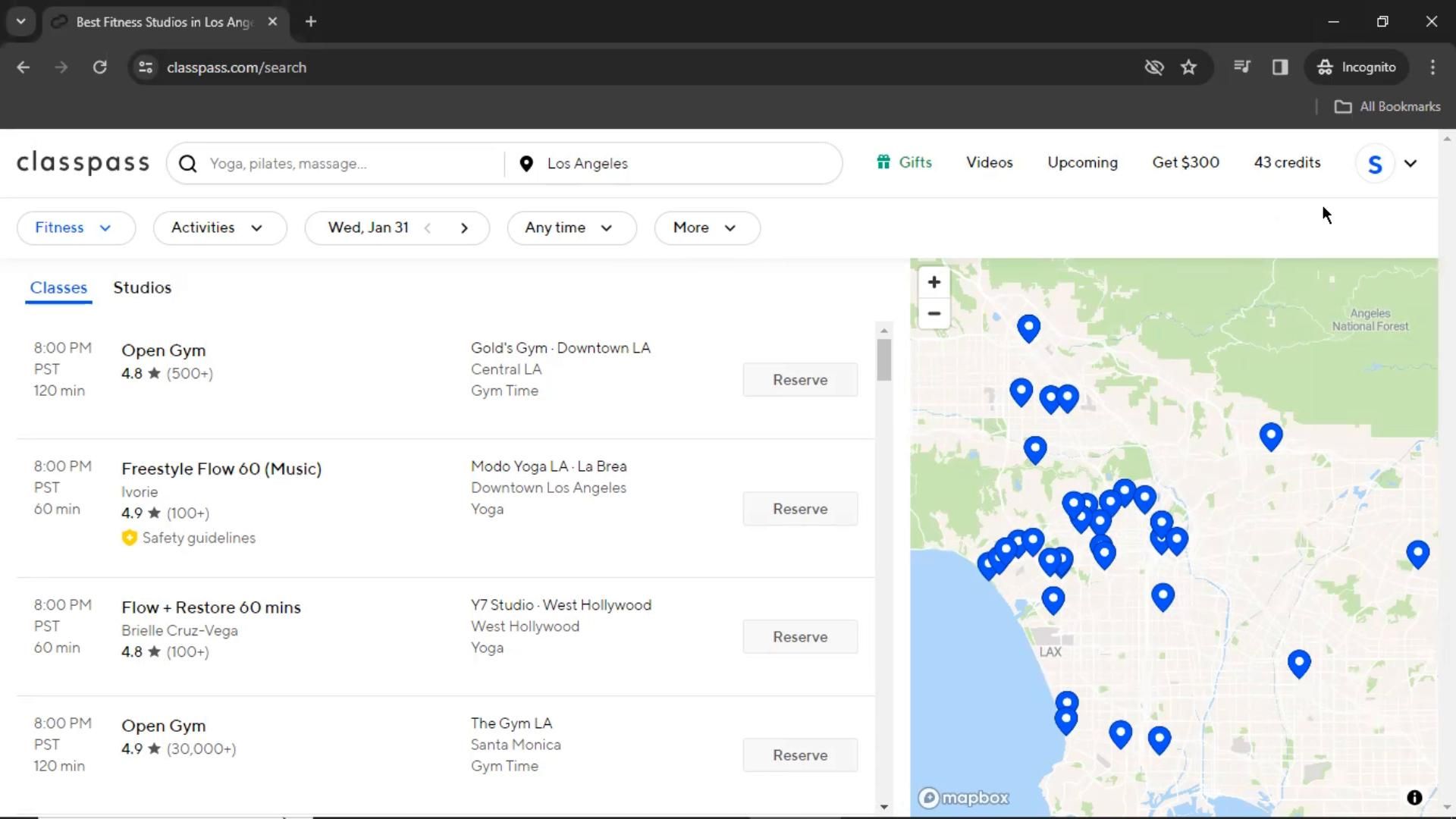1456x819 pixels.
Task: Click the map zoom in plus button
Action: (934, 282)
